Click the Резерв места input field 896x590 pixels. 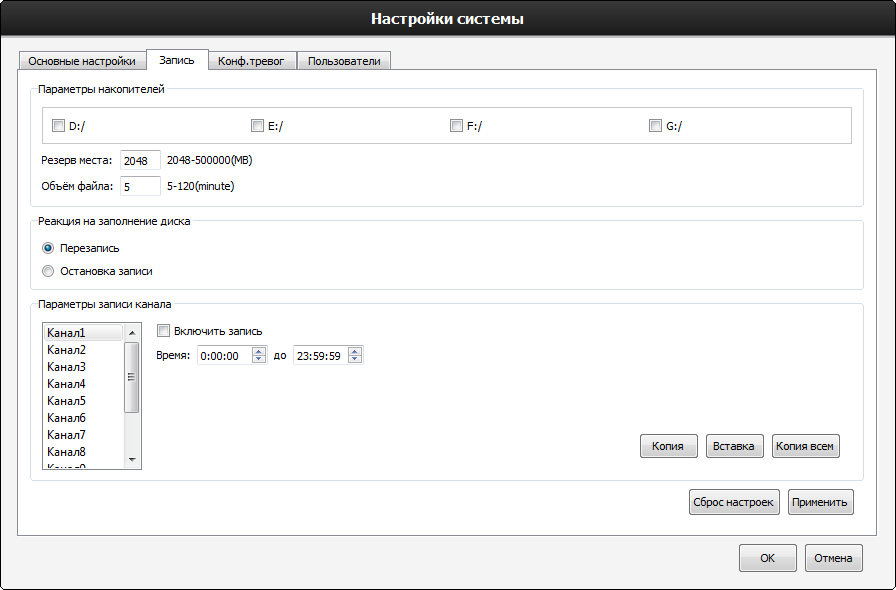[x=140, y=161]
